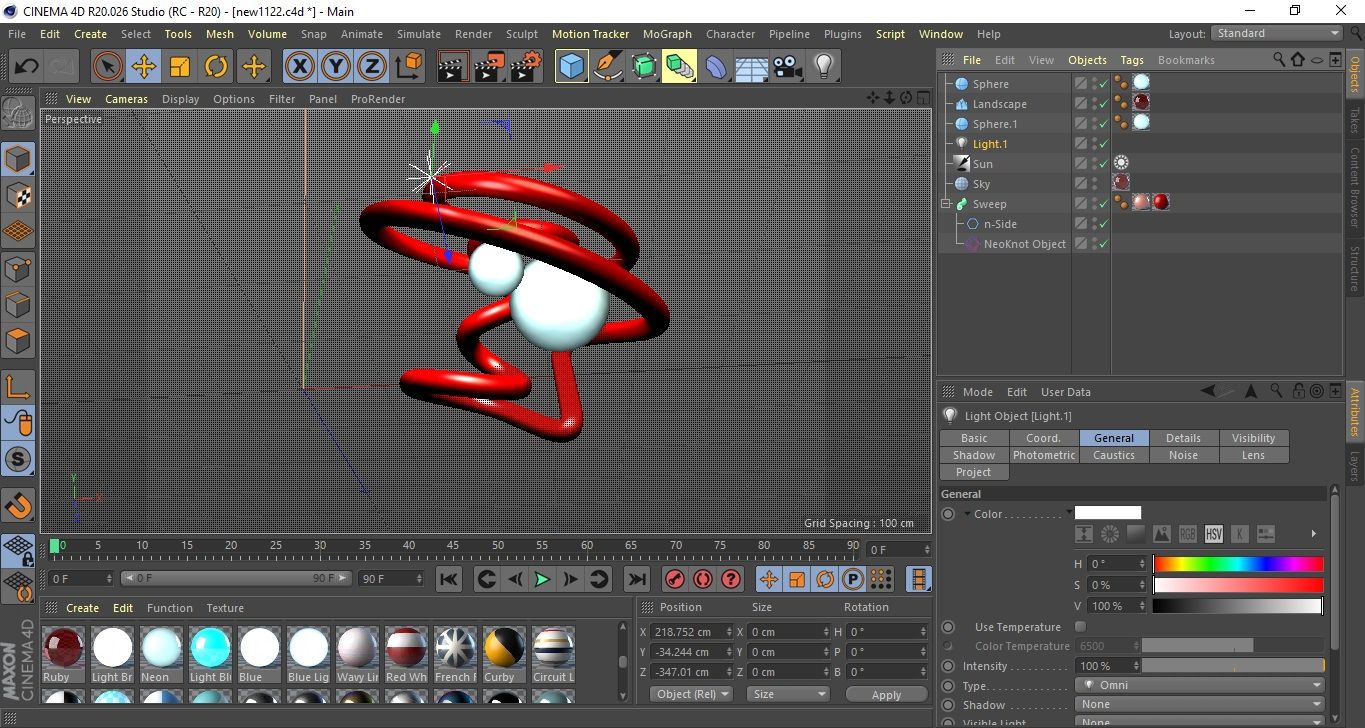
Task: Switch to the Details tab
Action: (1183, 438)
